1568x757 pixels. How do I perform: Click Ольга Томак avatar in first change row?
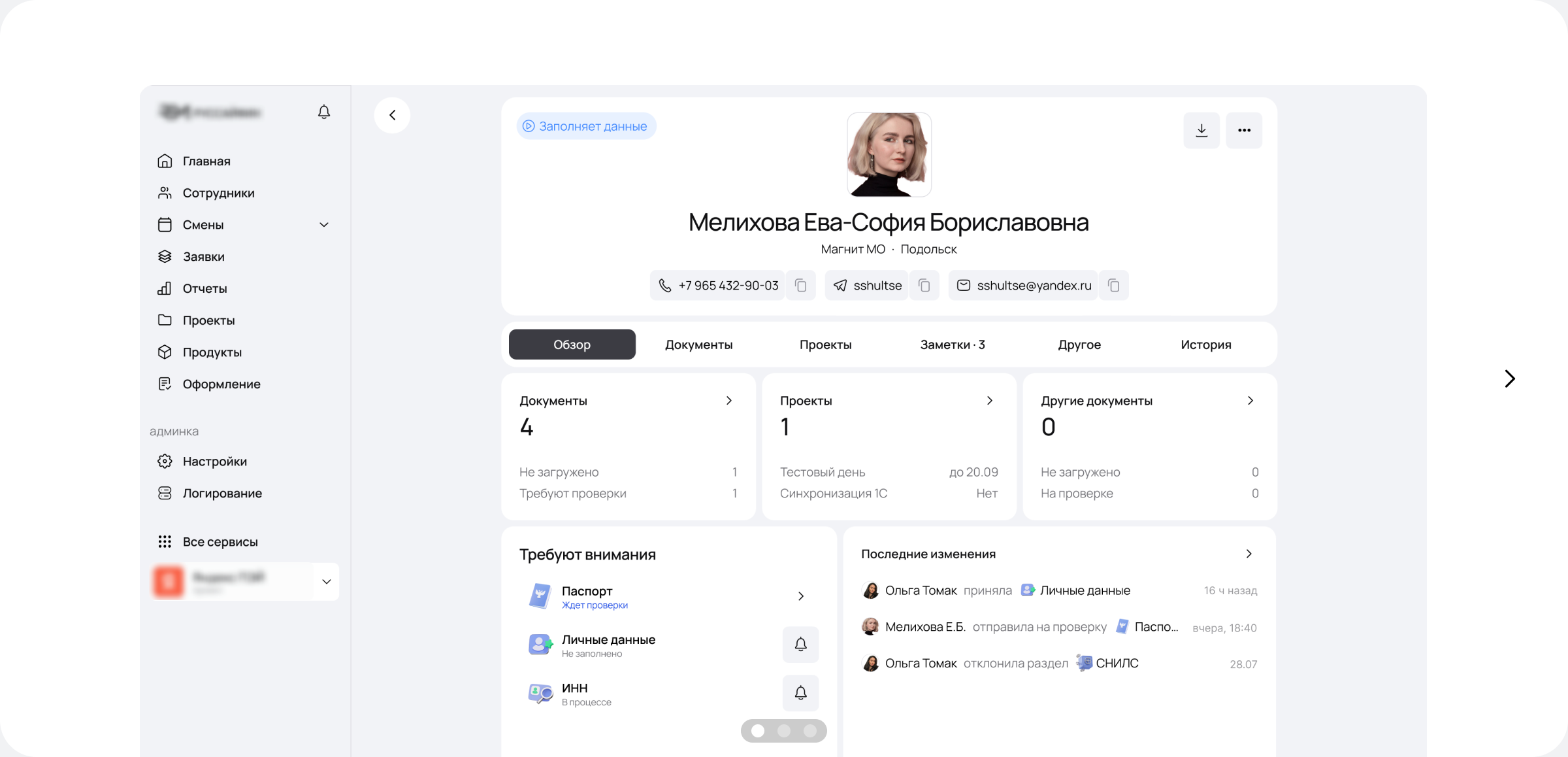[870, 591]
